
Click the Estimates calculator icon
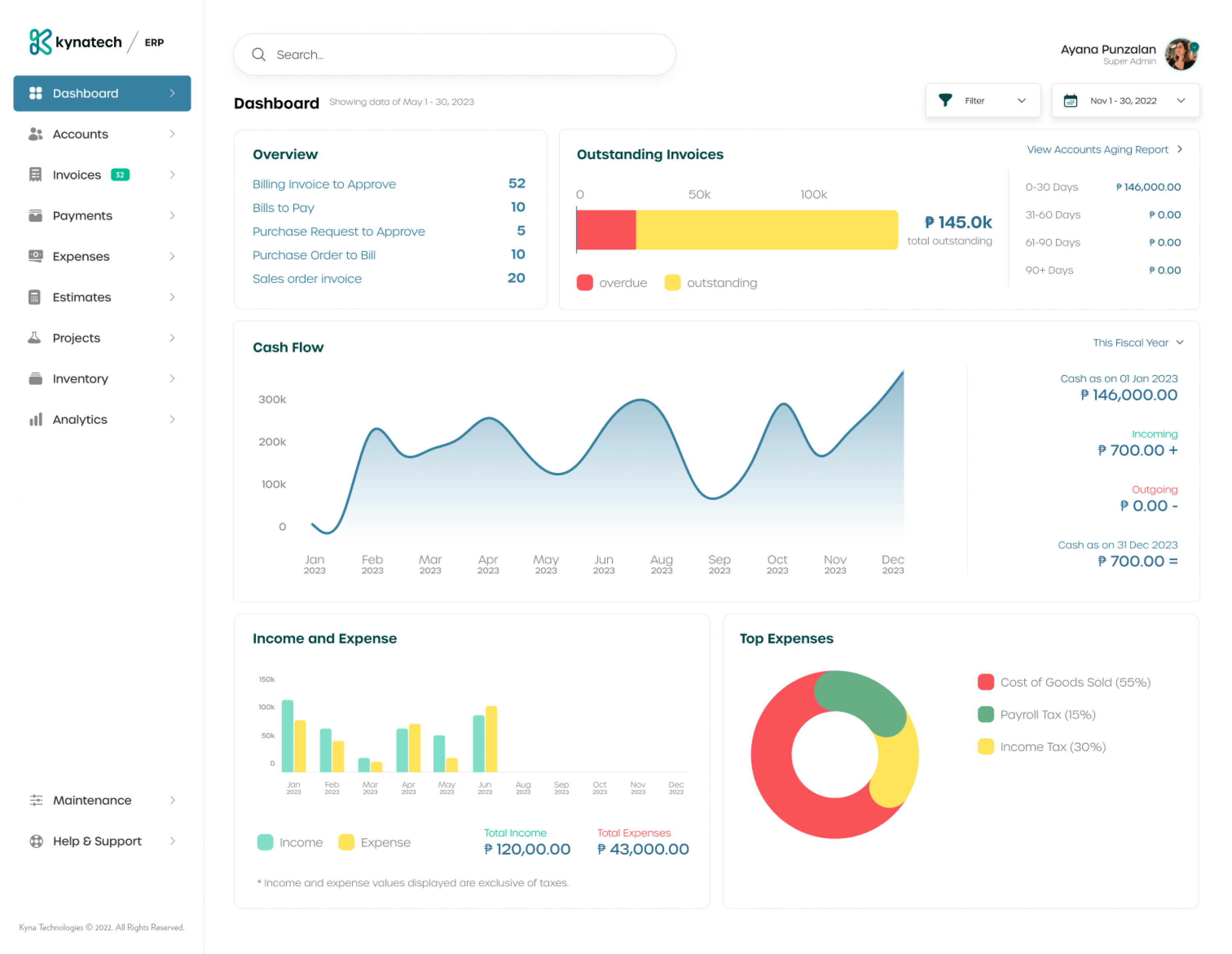point(34,297)
